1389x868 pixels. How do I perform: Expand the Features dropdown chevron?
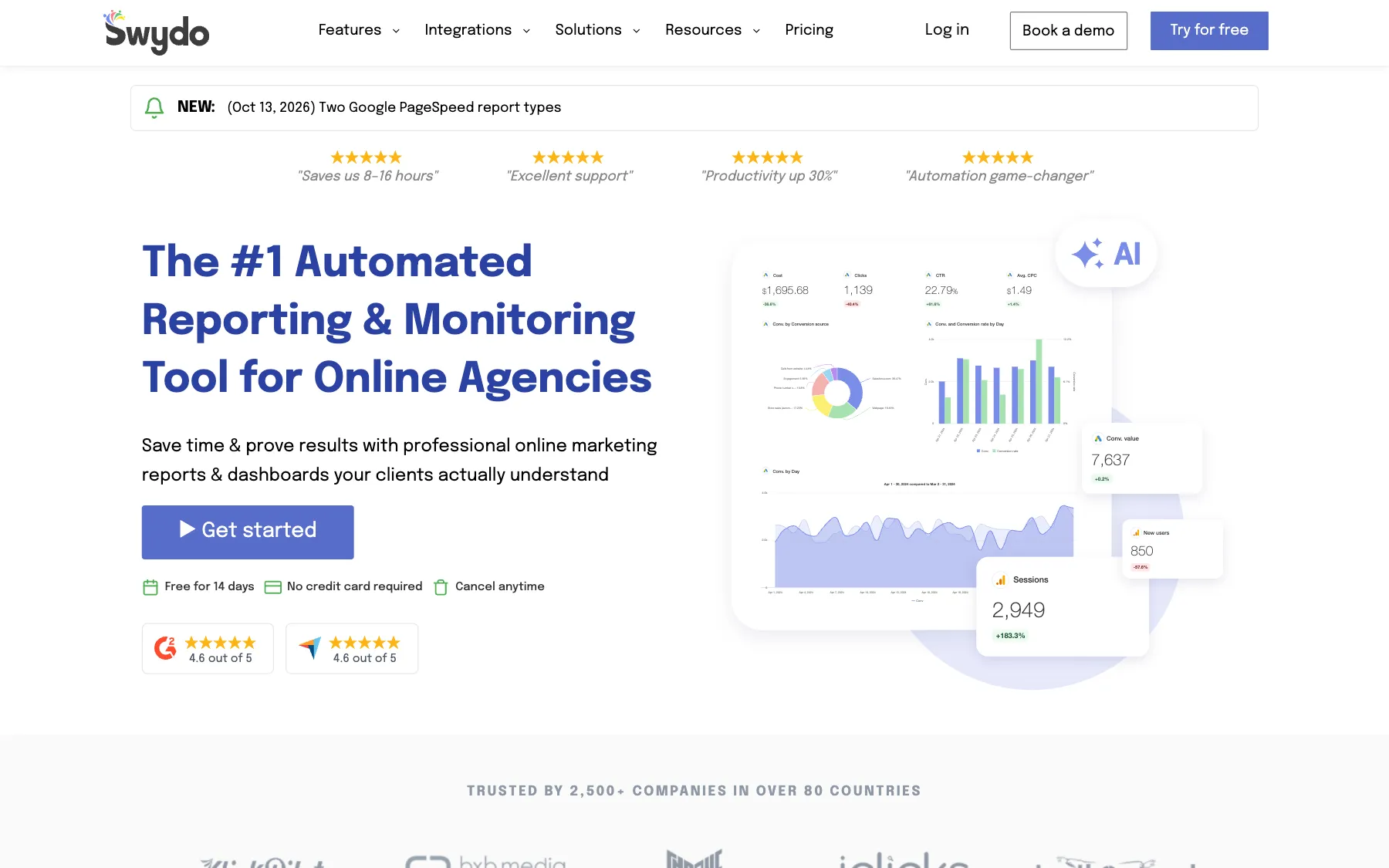pos(396,31)
